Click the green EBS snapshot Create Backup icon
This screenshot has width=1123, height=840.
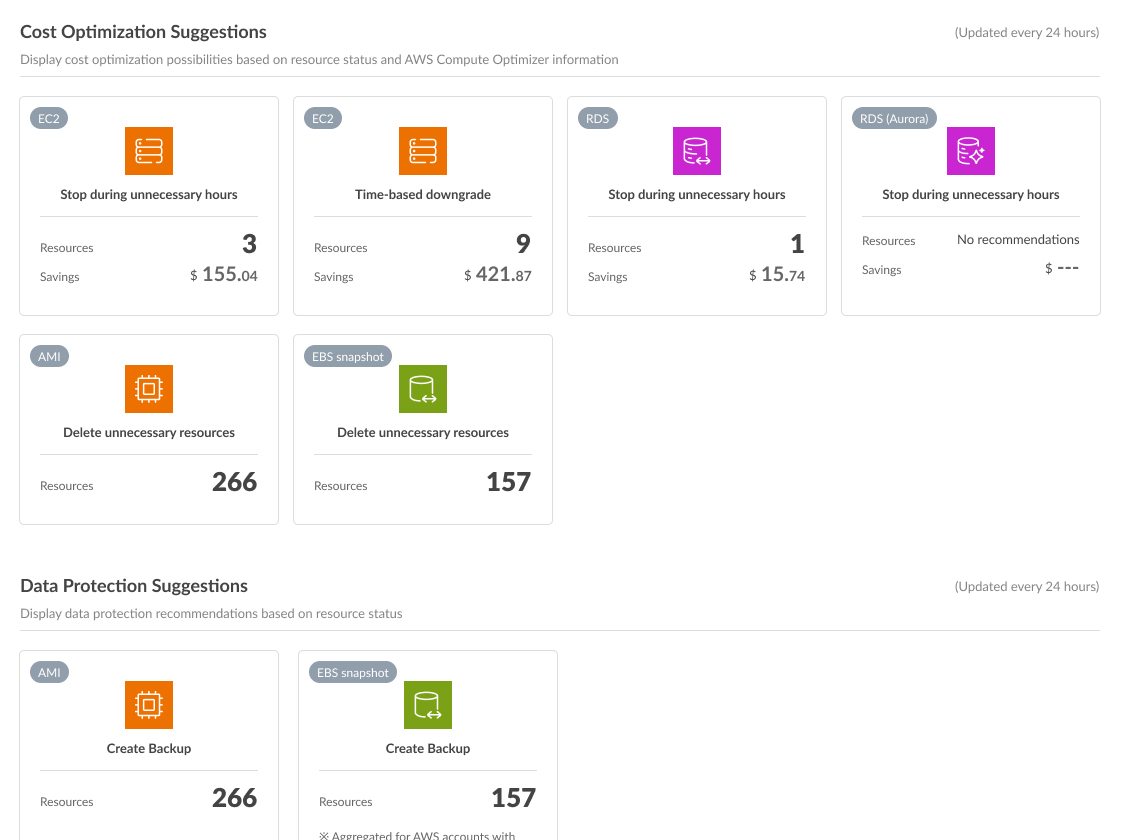tap(428, 705)
